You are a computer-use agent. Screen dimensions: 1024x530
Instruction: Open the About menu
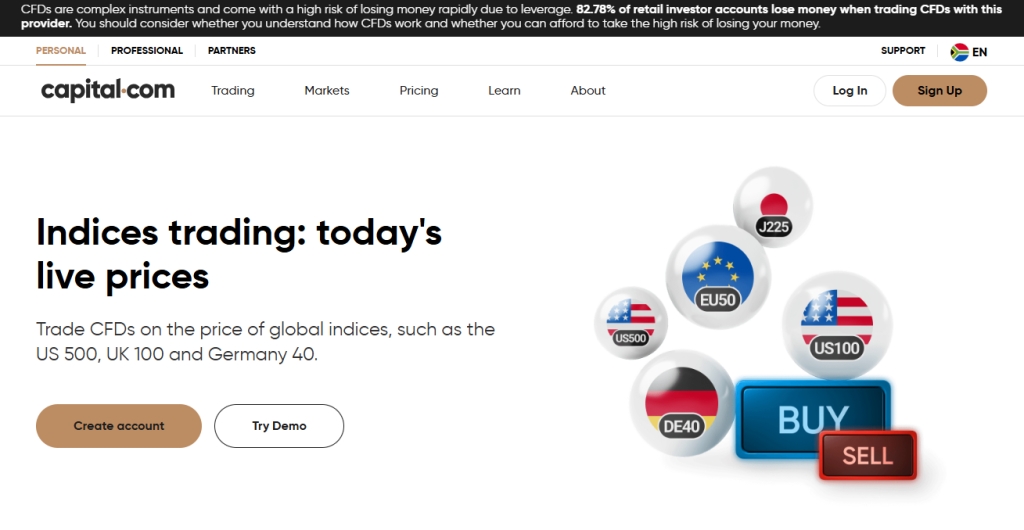pos(588,91)
